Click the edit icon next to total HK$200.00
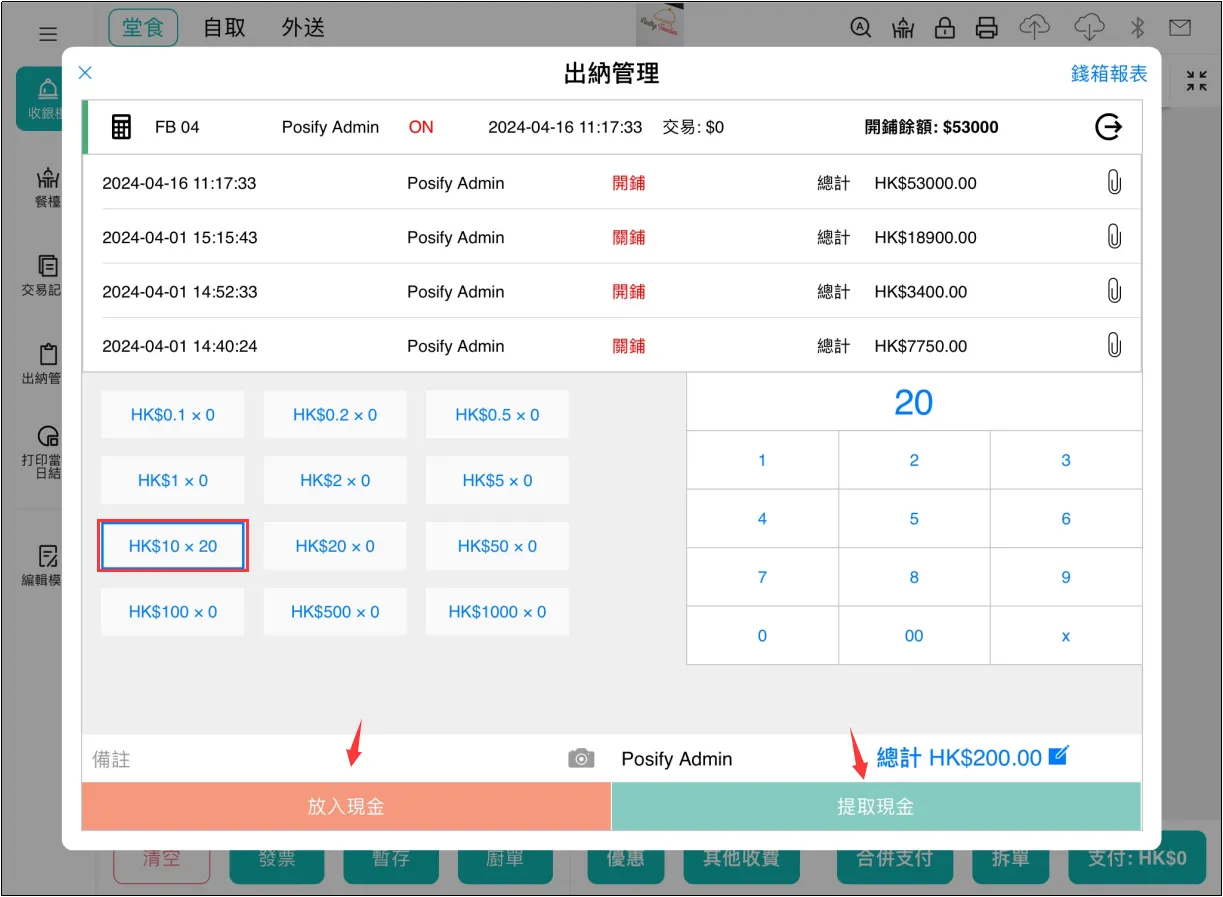 pyautogui.click(x=1059, y=756)
